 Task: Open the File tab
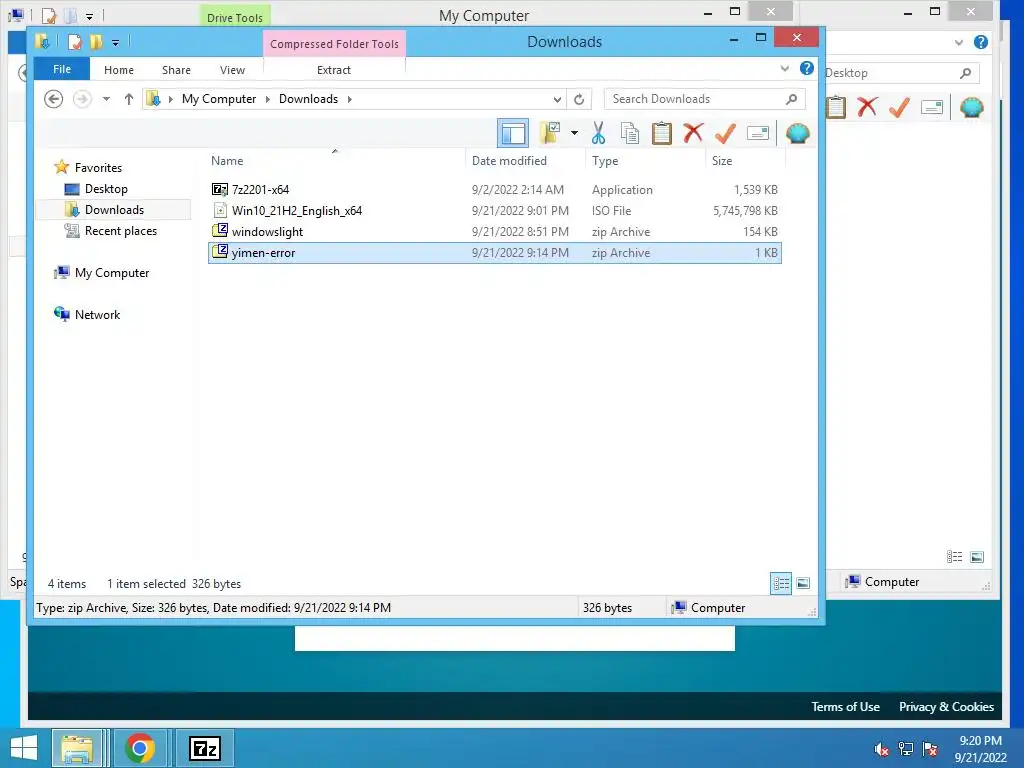point(62,69)
